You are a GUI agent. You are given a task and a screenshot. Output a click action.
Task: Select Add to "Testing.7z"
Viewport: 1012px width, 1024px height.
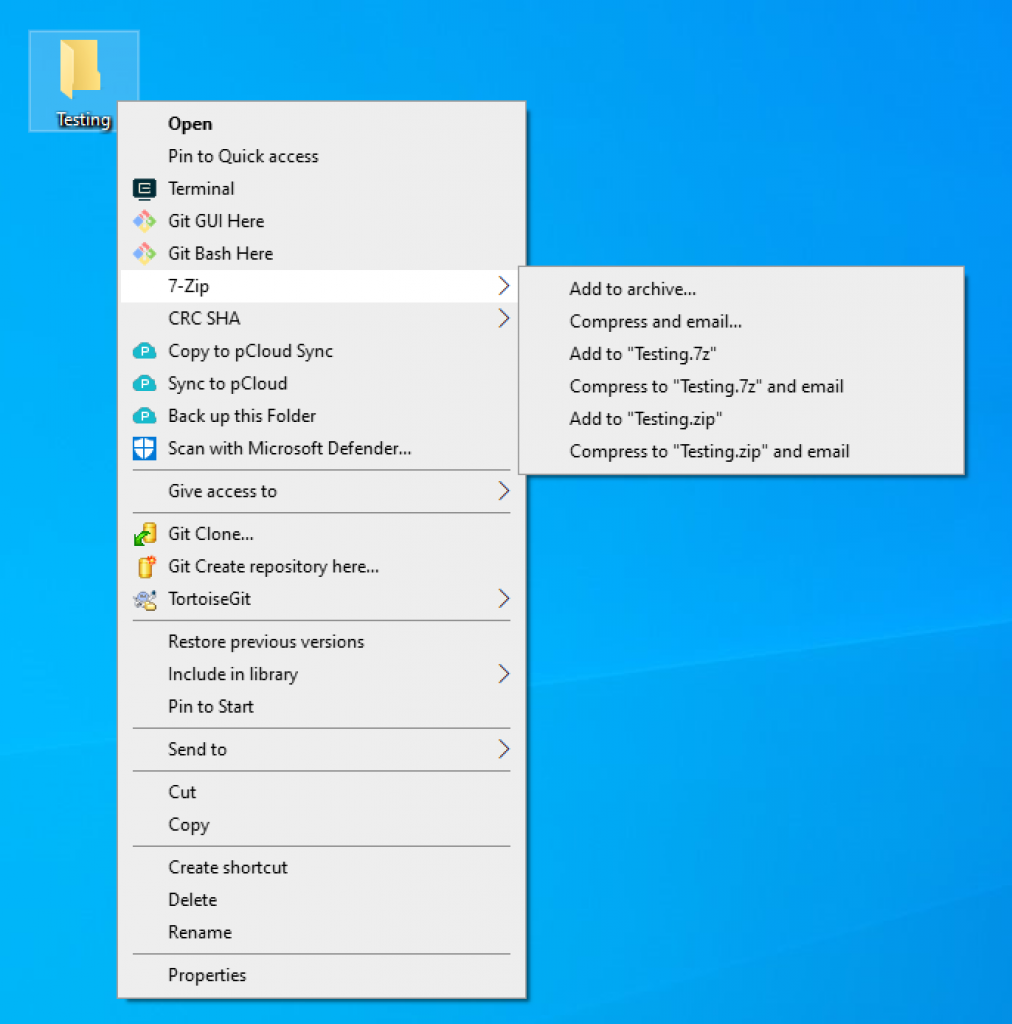click(741, 354)
